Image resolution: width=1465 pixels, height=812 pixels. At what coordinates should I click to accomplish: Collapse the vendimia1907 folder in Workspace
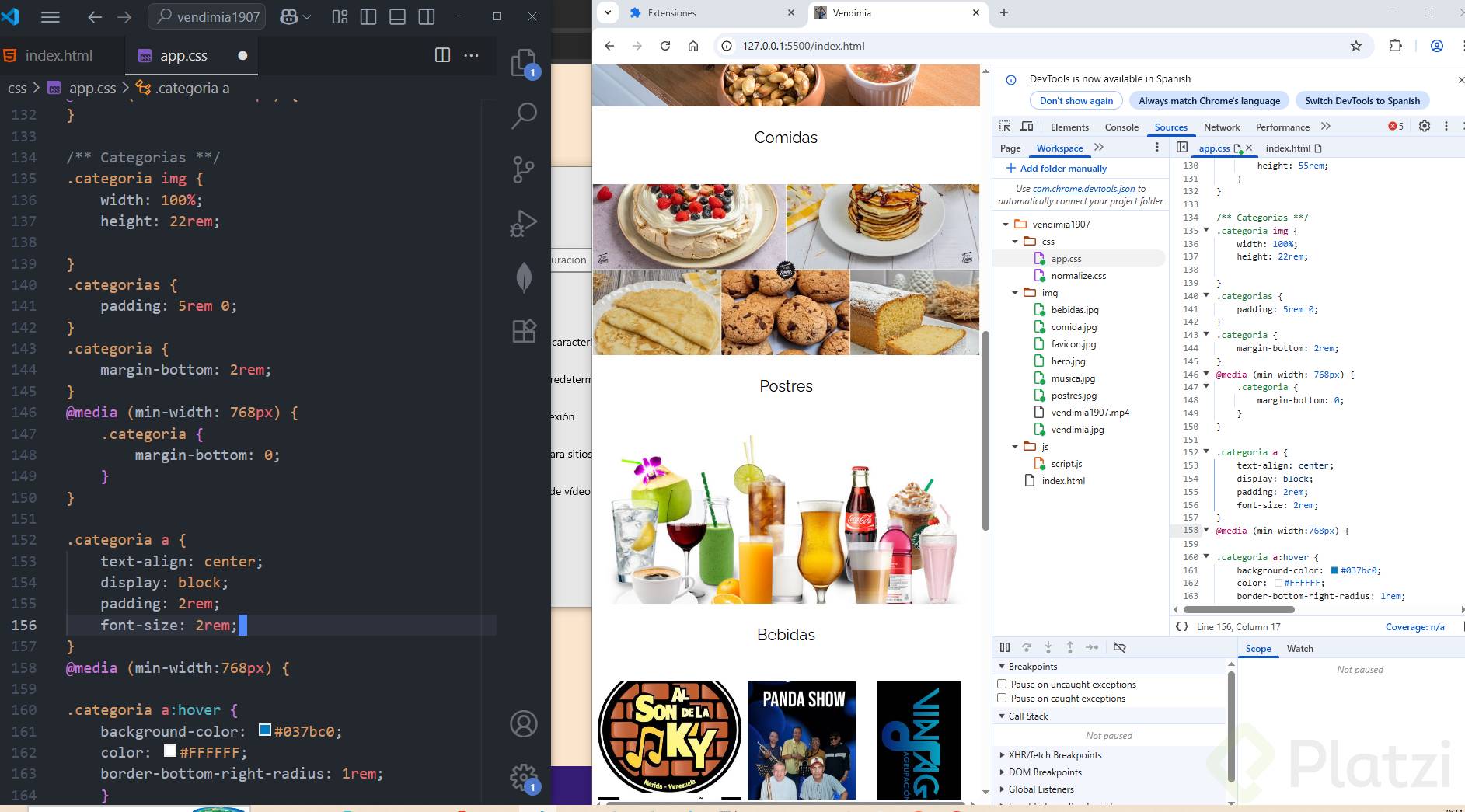1006,225
